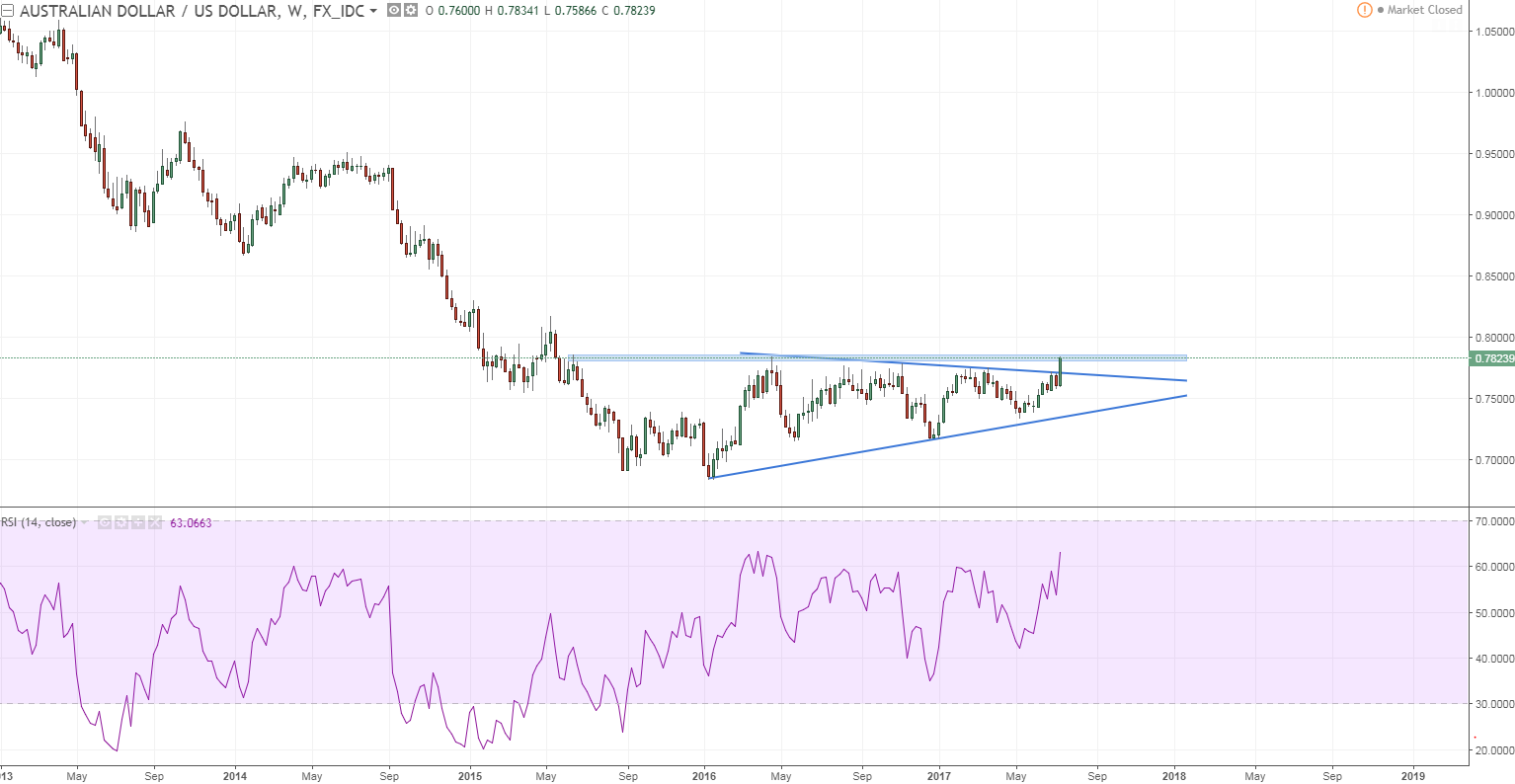The image size is (1515, 784).
Task: Click the 1.00000 price axis label
Action: pos(1494,93)
